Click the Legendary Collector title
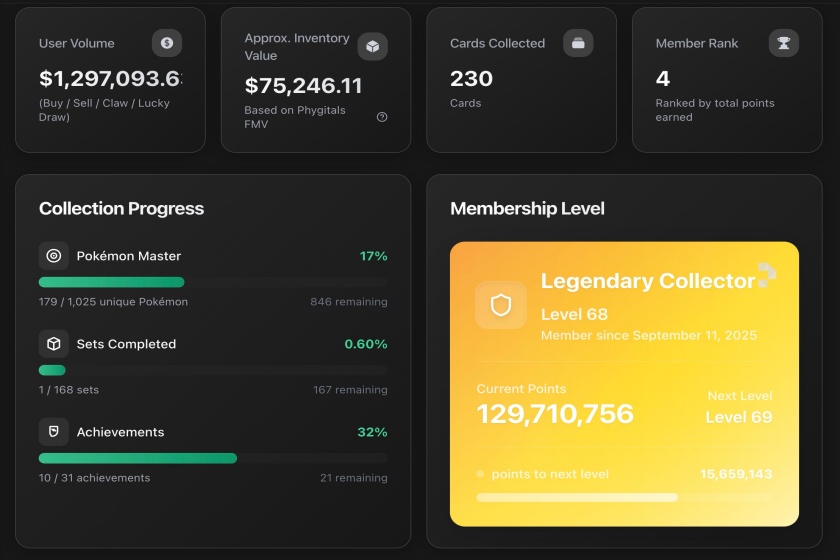 click(x=647, y=281)
